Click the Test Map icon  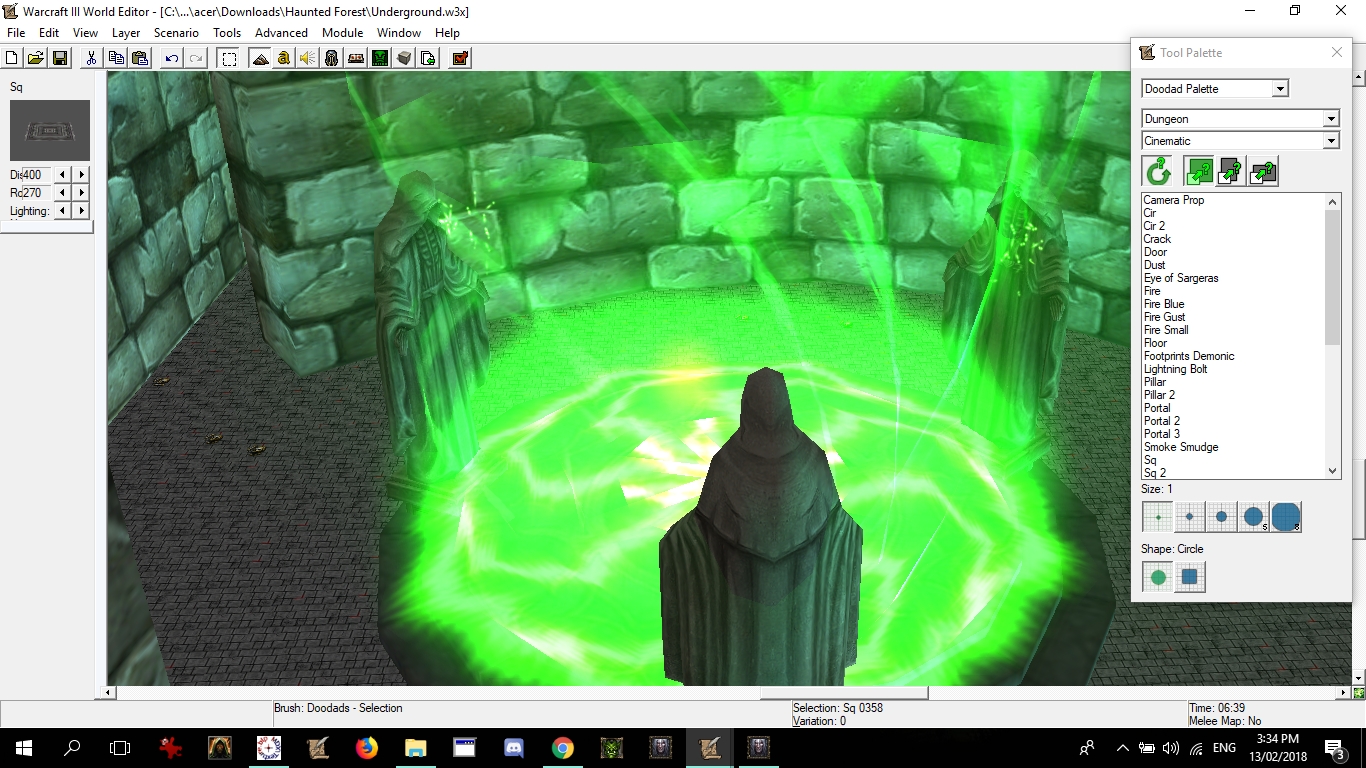point(460,58)
